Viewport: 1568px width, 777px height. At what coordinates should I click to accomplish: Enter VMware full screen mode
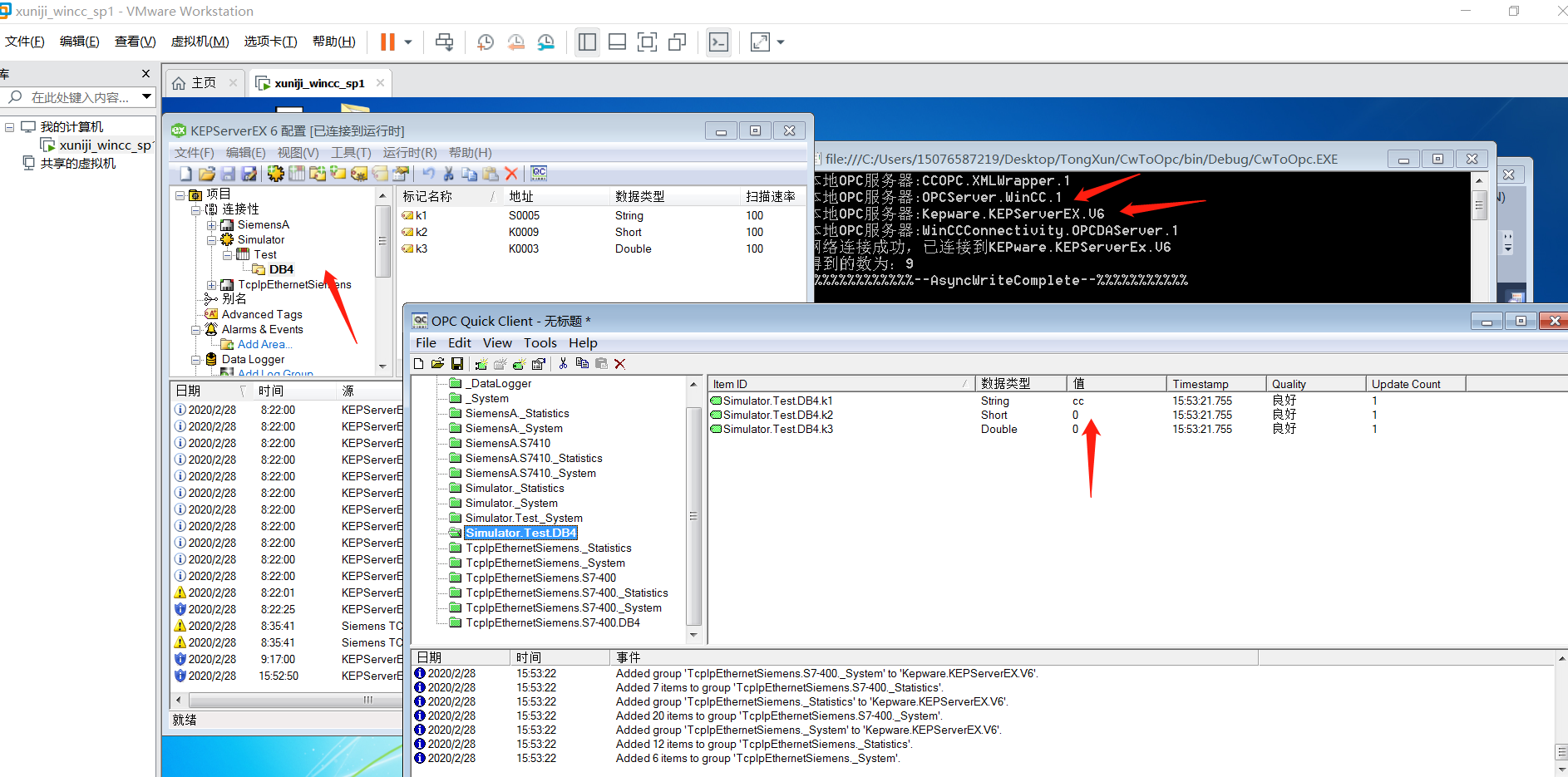pyautogui.click(x=647, y=42)
